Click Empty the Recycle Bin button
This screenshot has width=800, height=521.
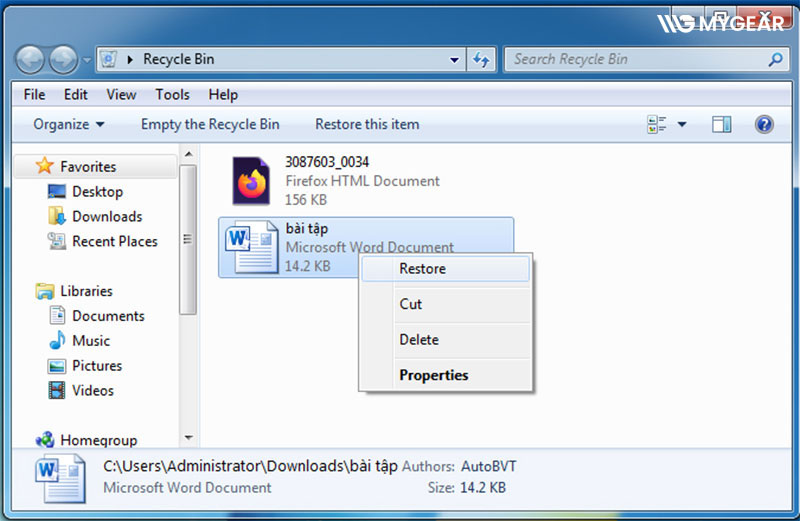[210, 125]
